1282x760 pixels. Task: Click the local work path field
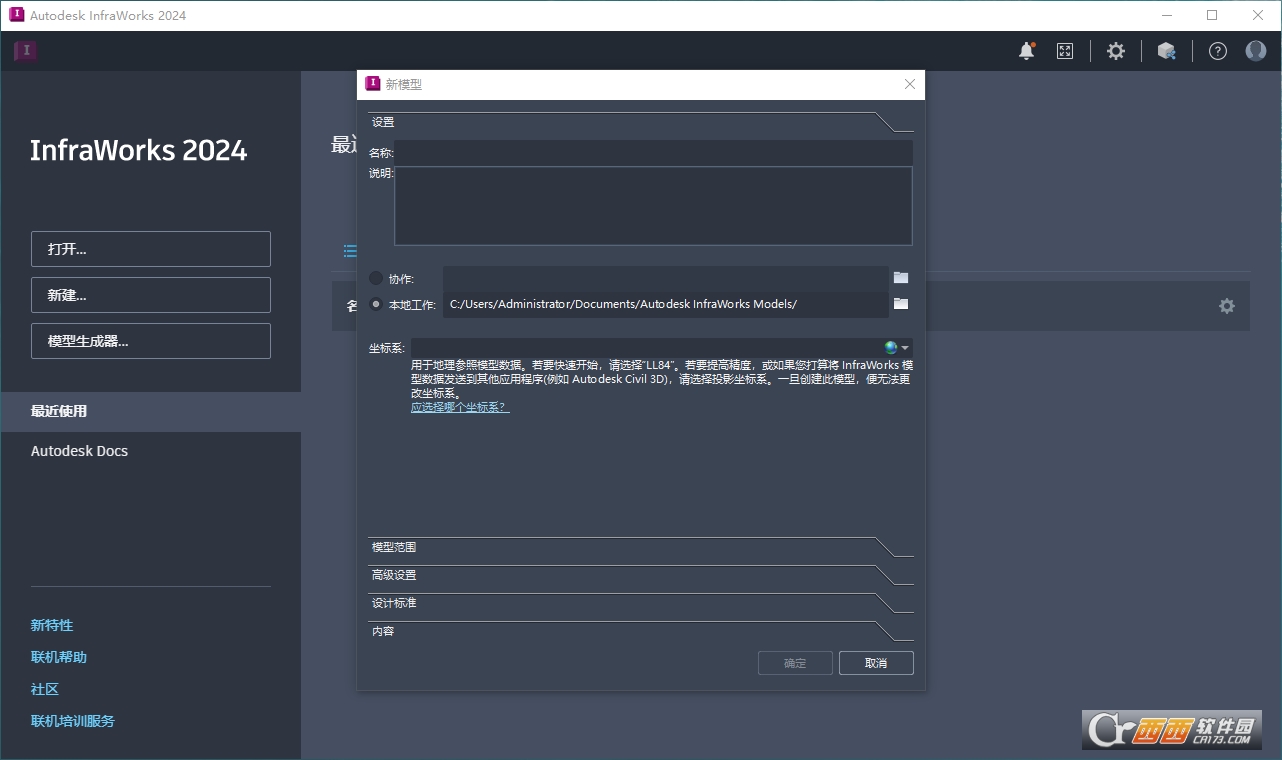pos(666,304)
